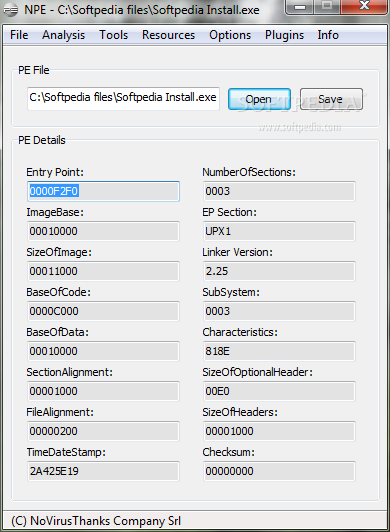Click the Save button
This screenshot has height=532, width=390.
pyautogui.click(x=331, y=99)
